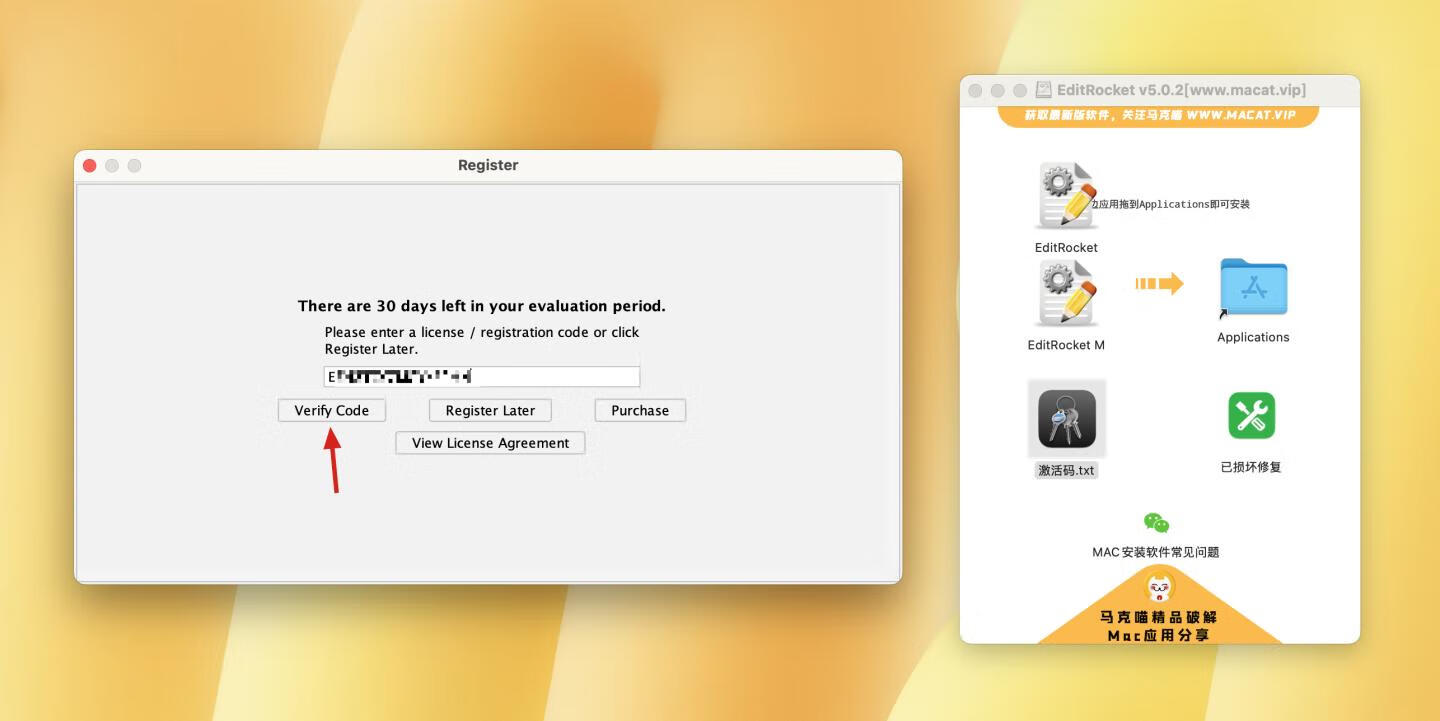Click the 马克喵精品破解 banner text
Image resolution: width=1440 pixels, height=721 pixels.
1159,617
